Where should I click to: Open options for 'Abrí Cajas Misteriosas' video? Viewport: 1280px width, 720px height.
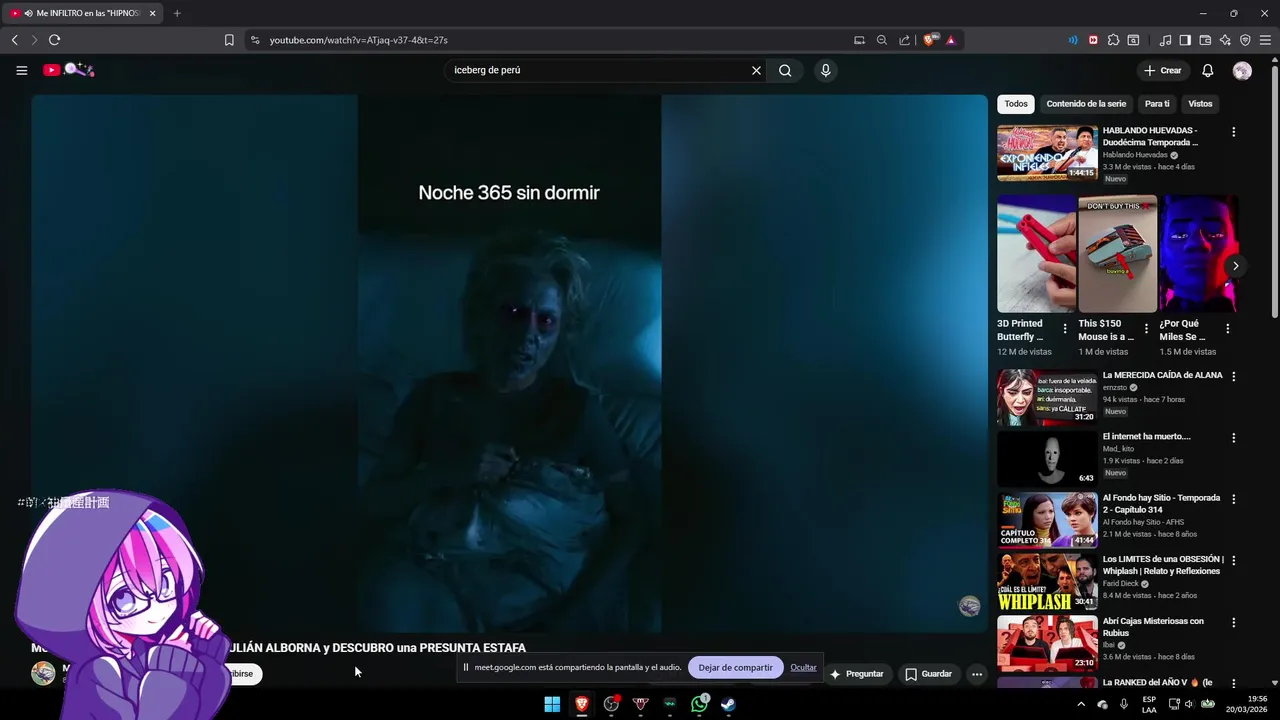(x=1233, y=622)
